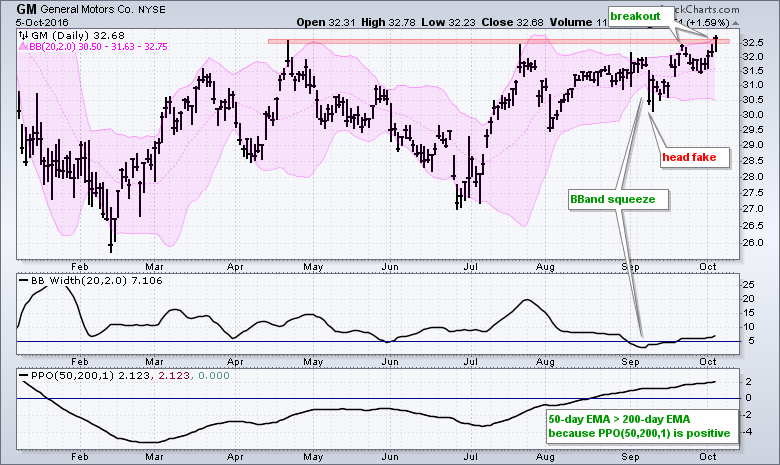Click the High 32.78 value

pos(387,22)
